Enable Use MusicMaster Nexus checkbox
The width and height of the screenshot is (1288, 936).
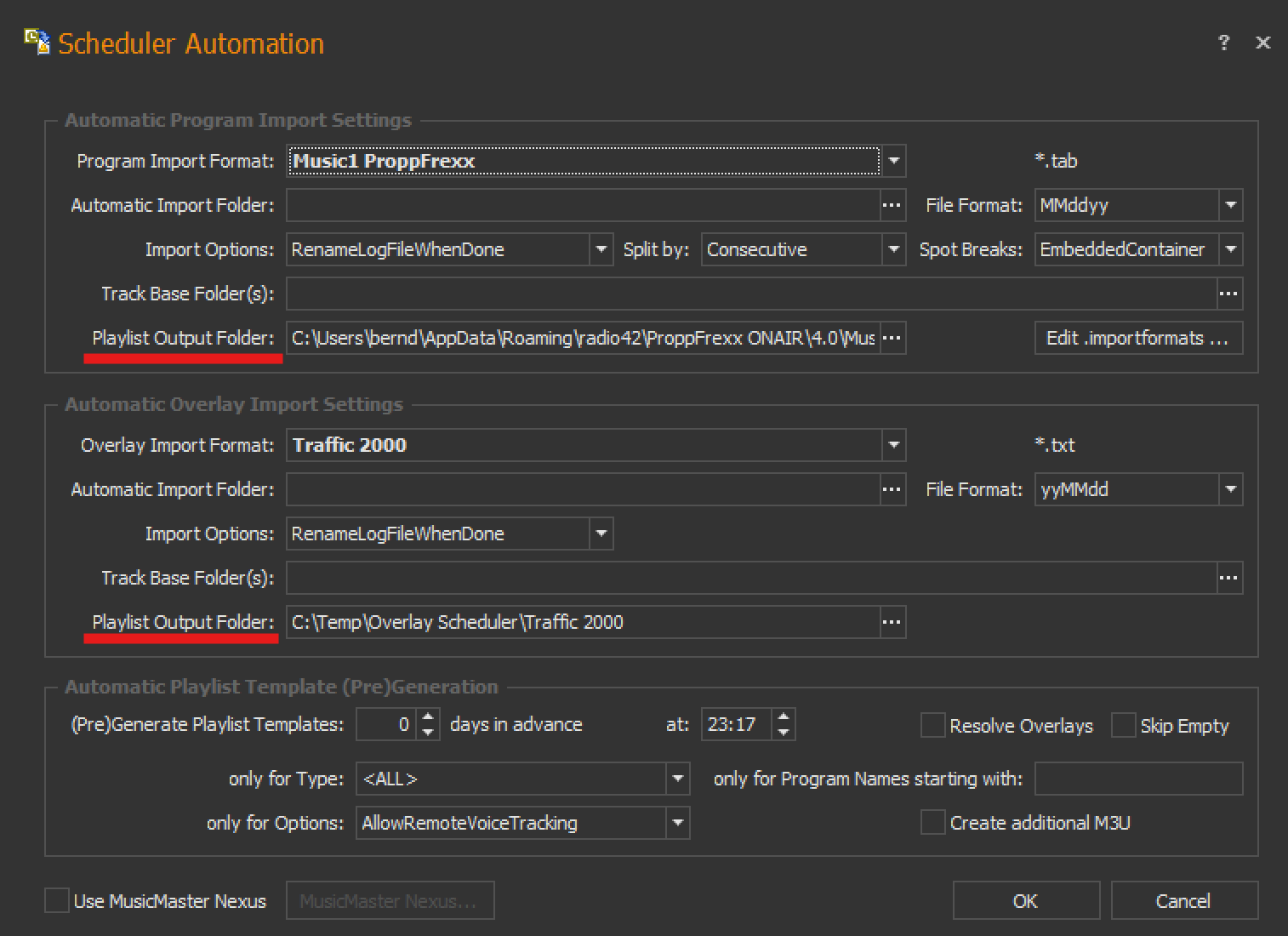point(57,900)
